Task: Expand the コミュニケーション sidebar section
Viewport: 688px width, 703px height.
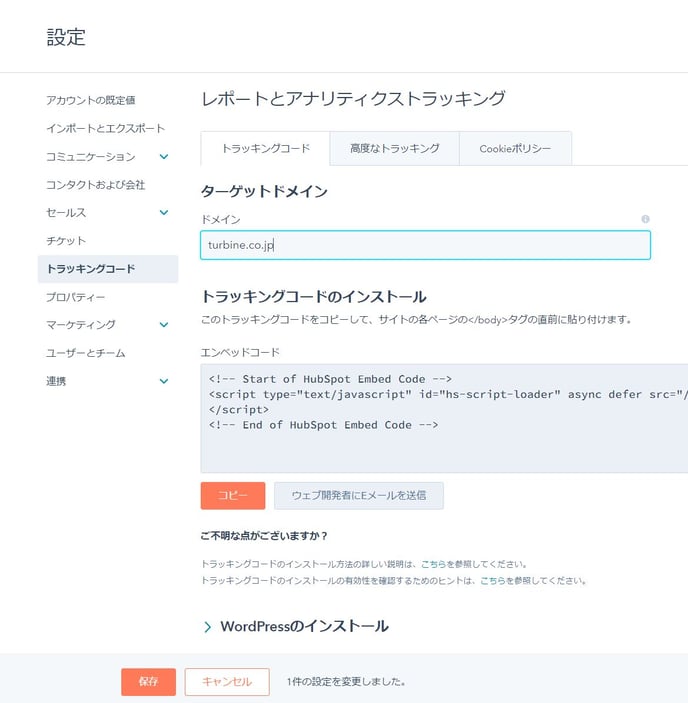Action: pyautogui.click(x=164, y=156)
